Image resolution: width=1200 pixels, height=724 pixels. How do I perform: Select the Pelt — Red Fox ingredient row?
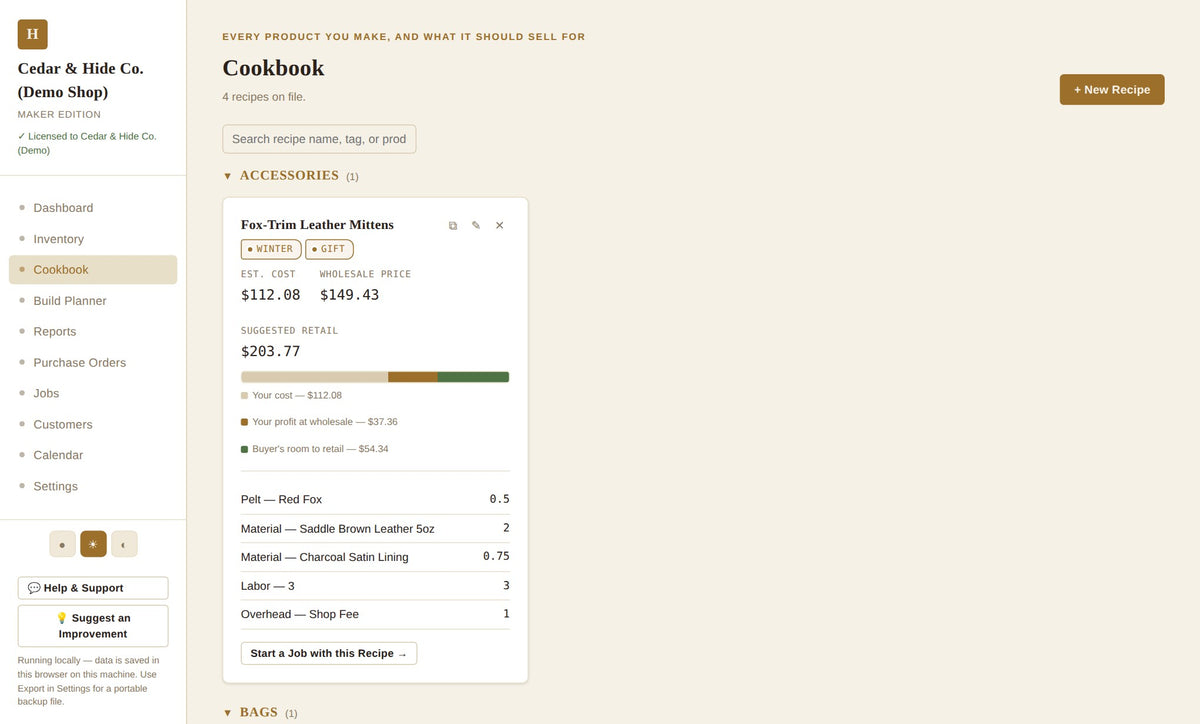pyautogui.click(x=375, y=499)
